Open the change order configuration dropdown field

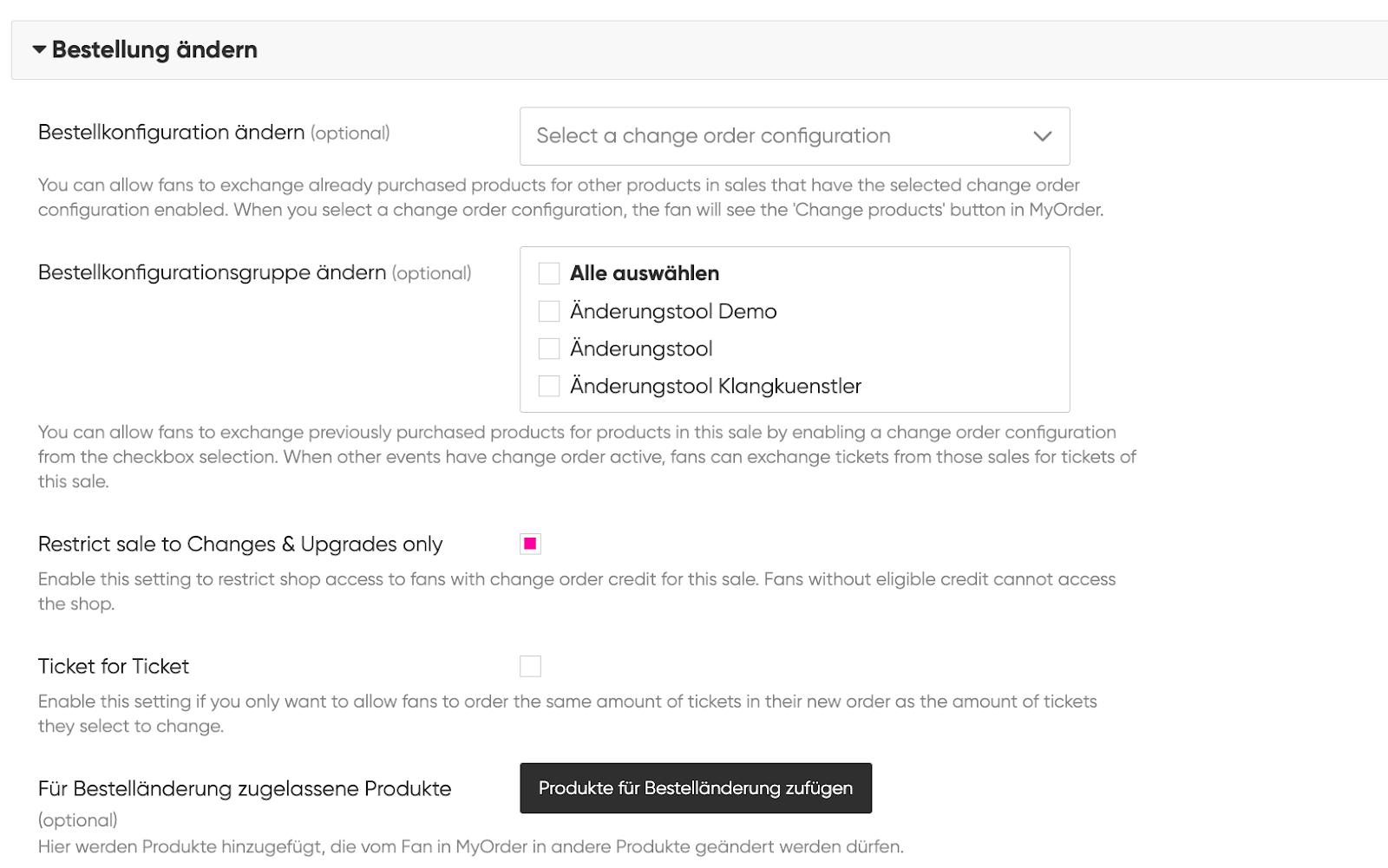795,136
